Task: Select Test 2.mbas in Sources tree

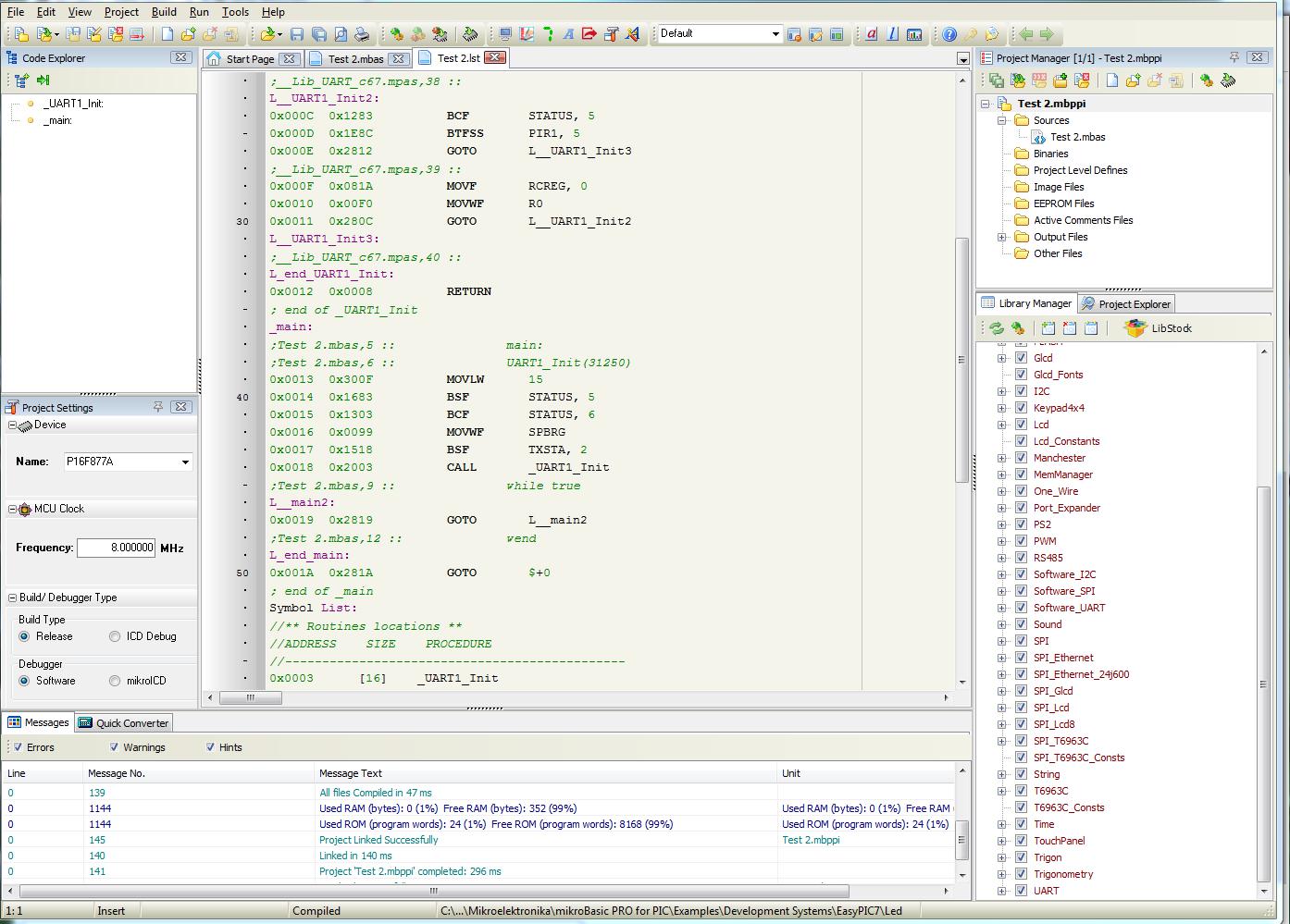Action: pyautogui.click(x=1077, y=137)
